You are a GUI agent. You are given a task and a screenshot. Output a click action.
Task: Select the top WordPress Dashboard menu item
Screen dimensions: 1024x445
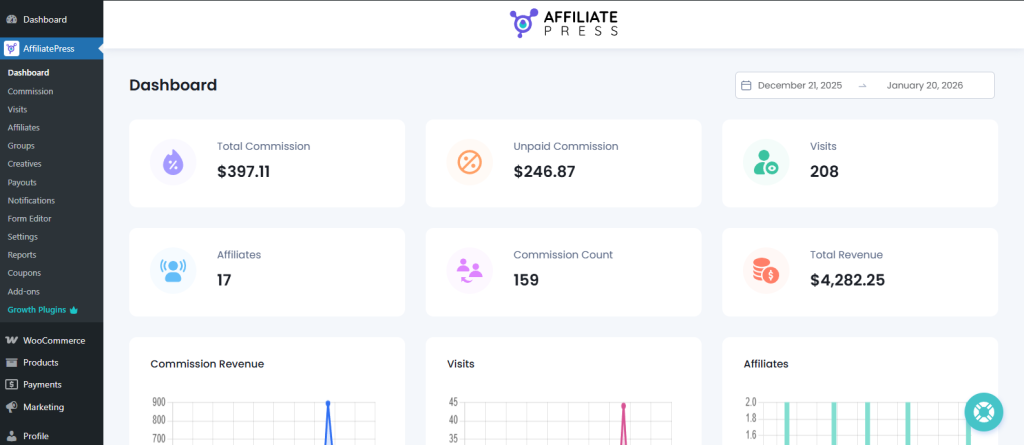(x=45, y=20)
